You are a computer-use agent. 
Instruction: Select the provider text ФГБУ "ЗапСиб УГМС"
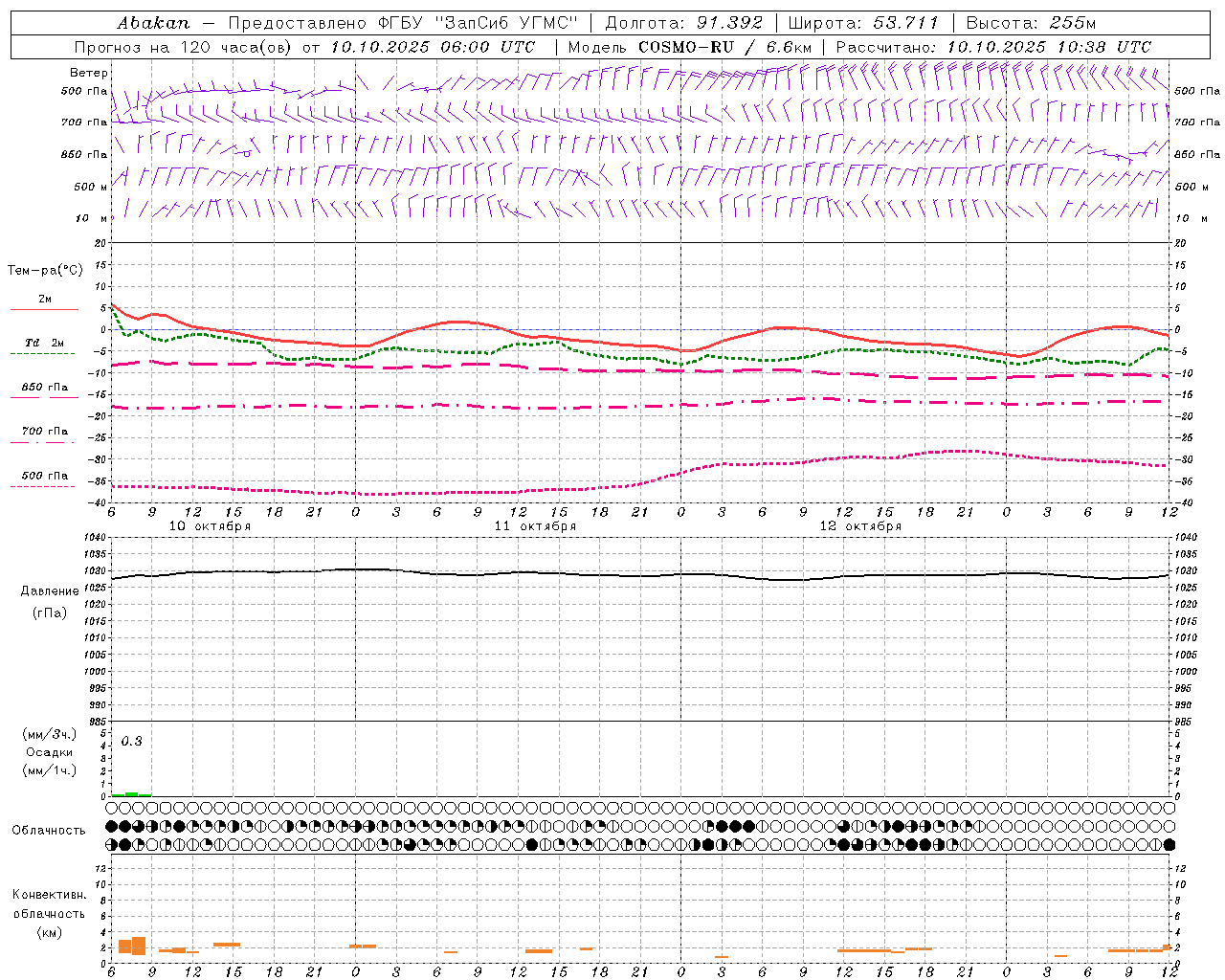(479, 23)
